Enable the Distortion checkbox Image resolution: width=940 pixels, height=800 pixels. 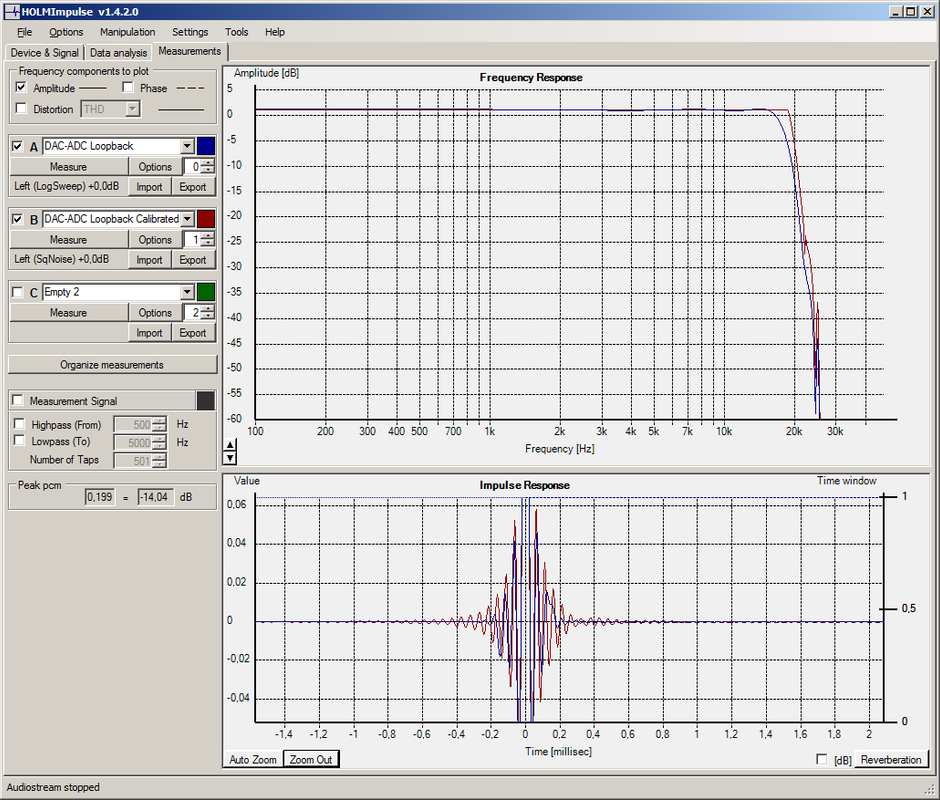21,109
